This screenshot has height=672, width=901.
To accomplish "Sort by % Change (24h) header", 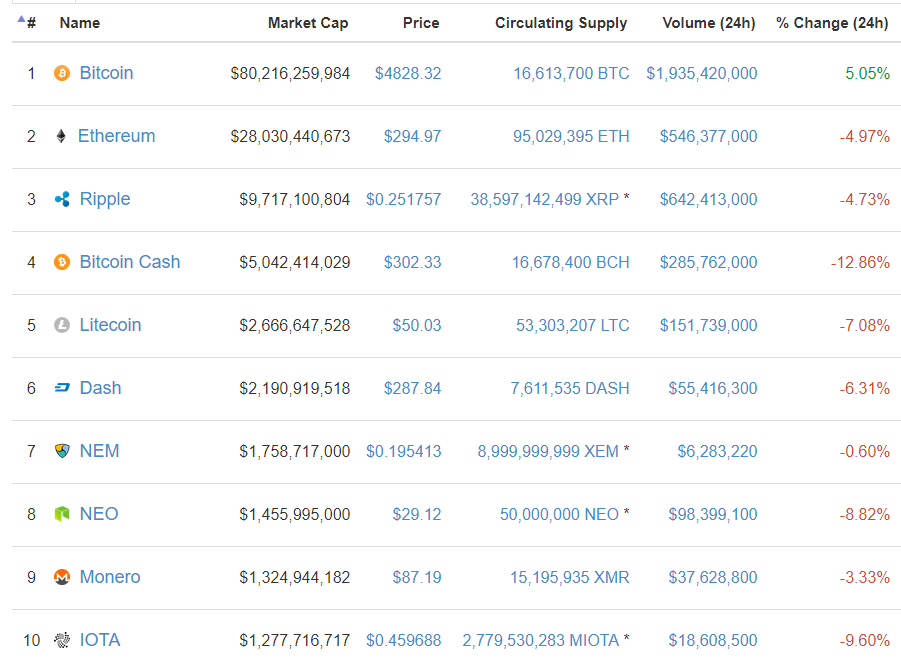I will click(832, 23).
